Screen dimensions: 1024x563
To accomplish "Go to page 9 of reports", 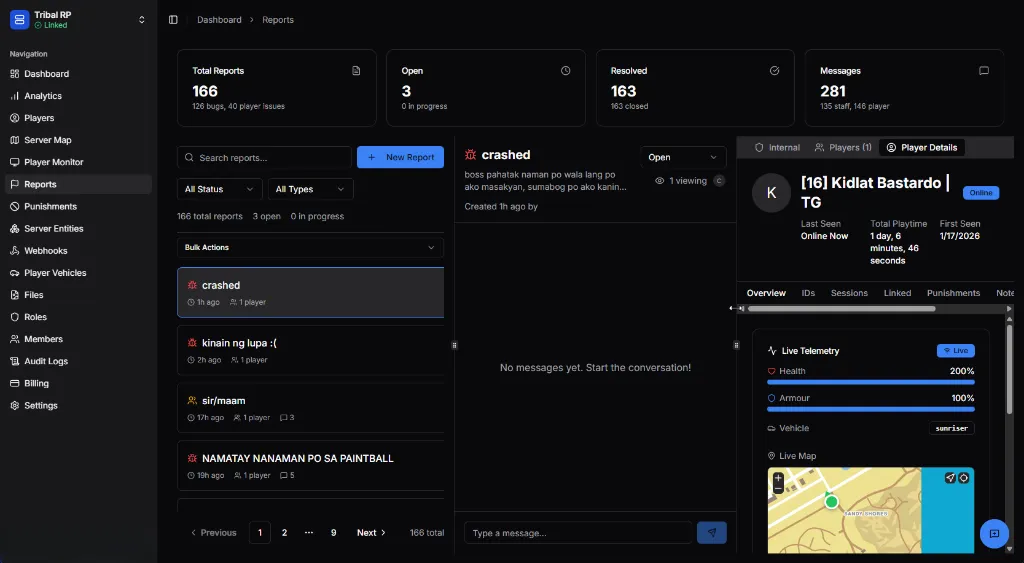I will pyautogui.click(x=333, y=533).
